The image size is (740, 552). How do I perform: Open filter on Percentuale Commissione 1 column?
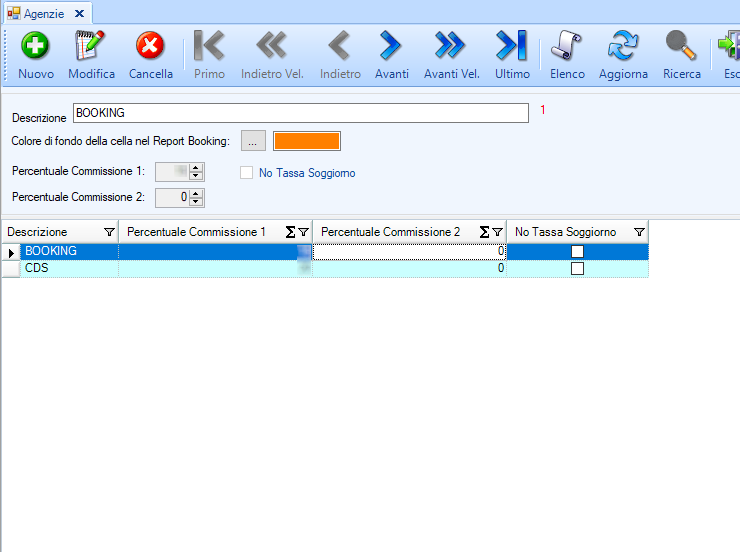(303, 232)
